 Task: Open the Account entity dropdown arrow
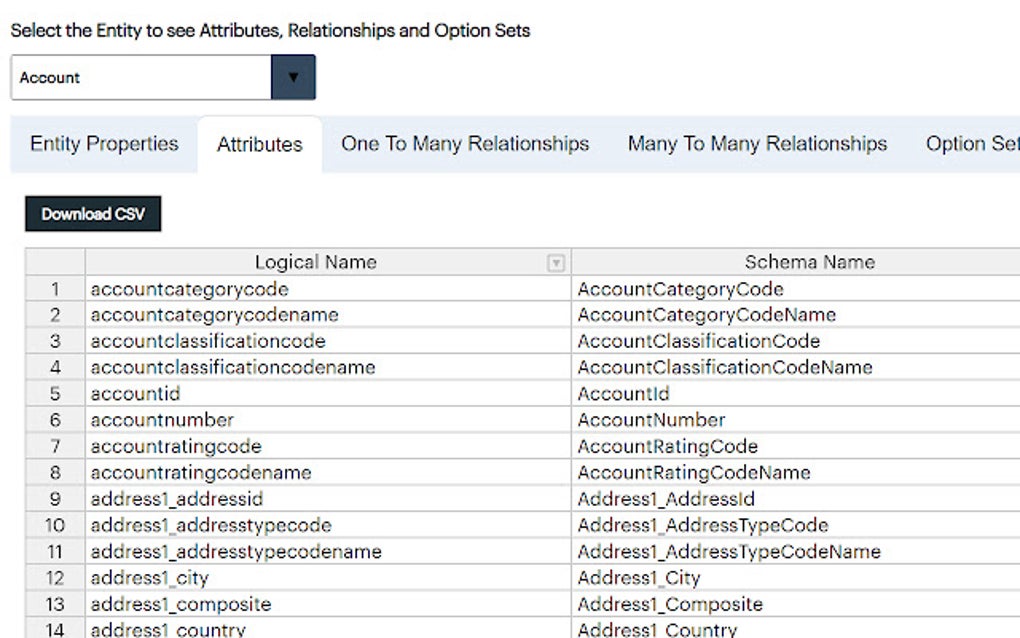[x=293, y=77]
